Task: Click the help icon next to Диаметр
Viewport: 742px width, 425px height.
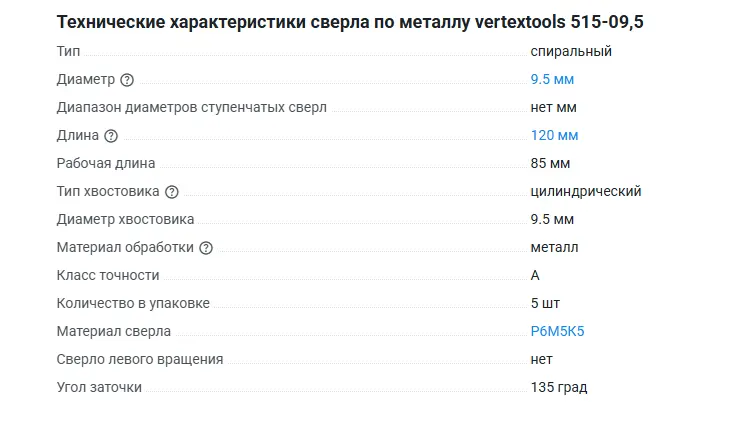Action: (127, 80)
